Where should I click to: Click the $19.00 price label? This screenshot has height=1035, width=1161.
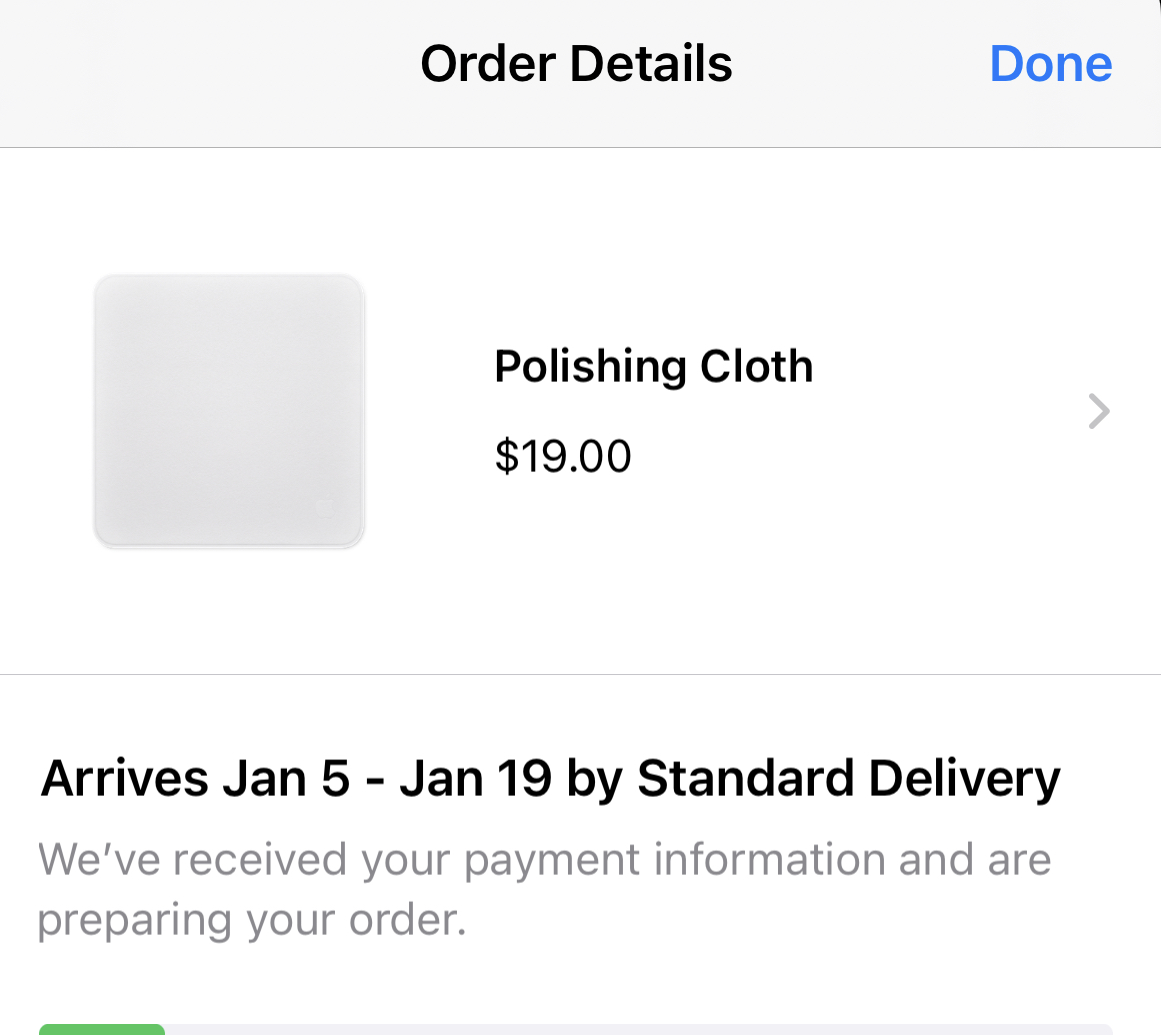tap(563, 457)
